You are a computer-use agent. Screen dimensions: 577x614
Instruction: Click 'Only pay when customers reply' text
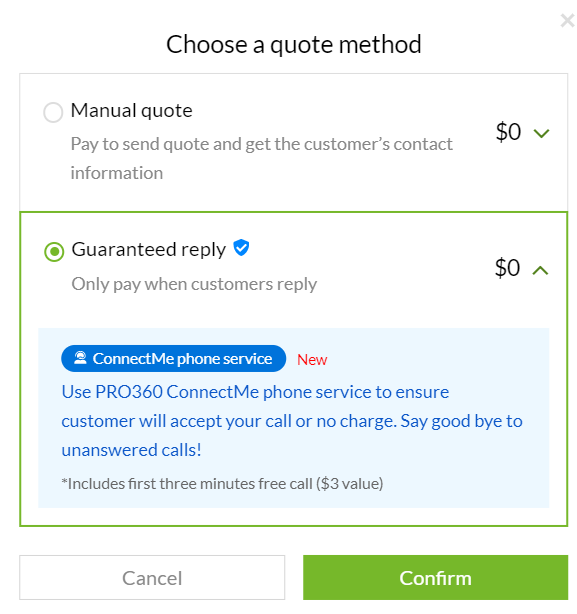[x=194, y=284]
